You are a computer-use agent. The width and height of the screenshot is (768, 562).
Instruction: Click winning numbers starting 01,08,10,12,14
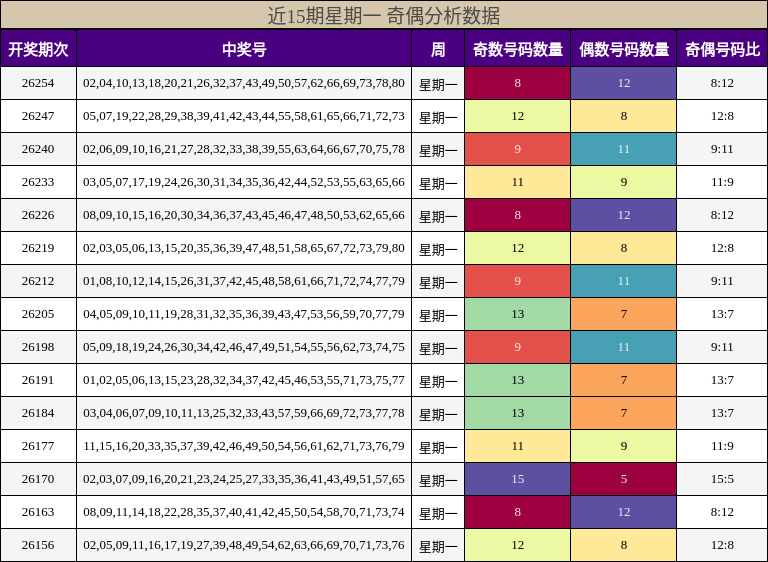(244, 281)
